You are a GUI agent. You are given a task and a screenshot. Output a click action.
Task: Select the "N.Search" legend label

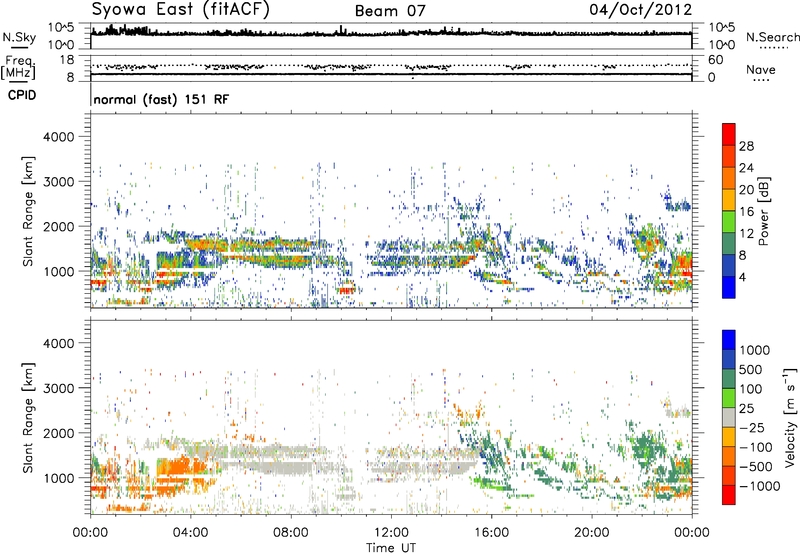point(772,37)
